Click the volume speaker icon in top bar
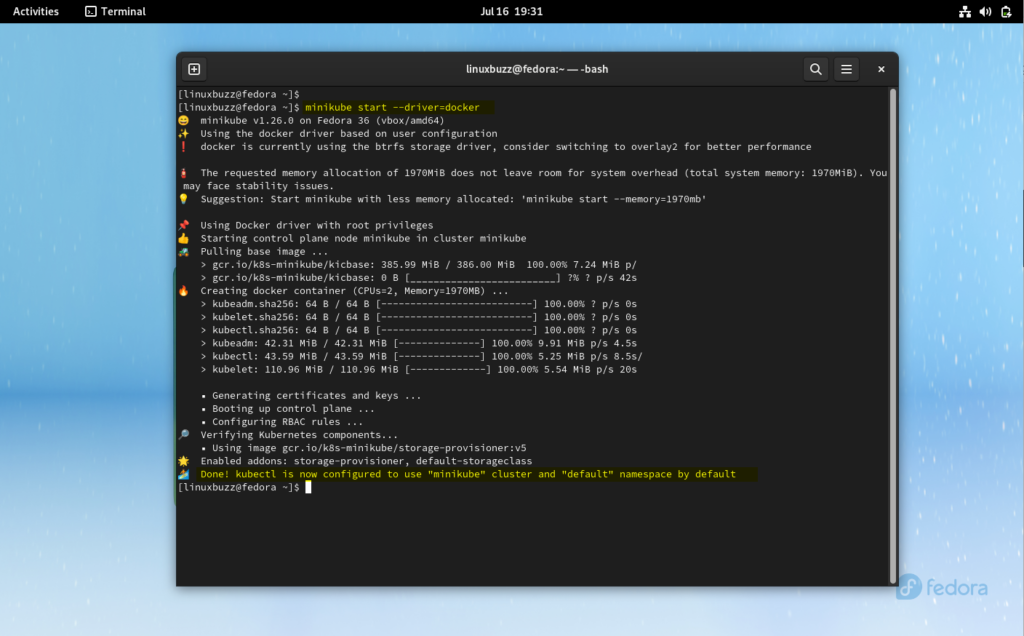This screenshot has width=1024, height=636. (985, 11)
